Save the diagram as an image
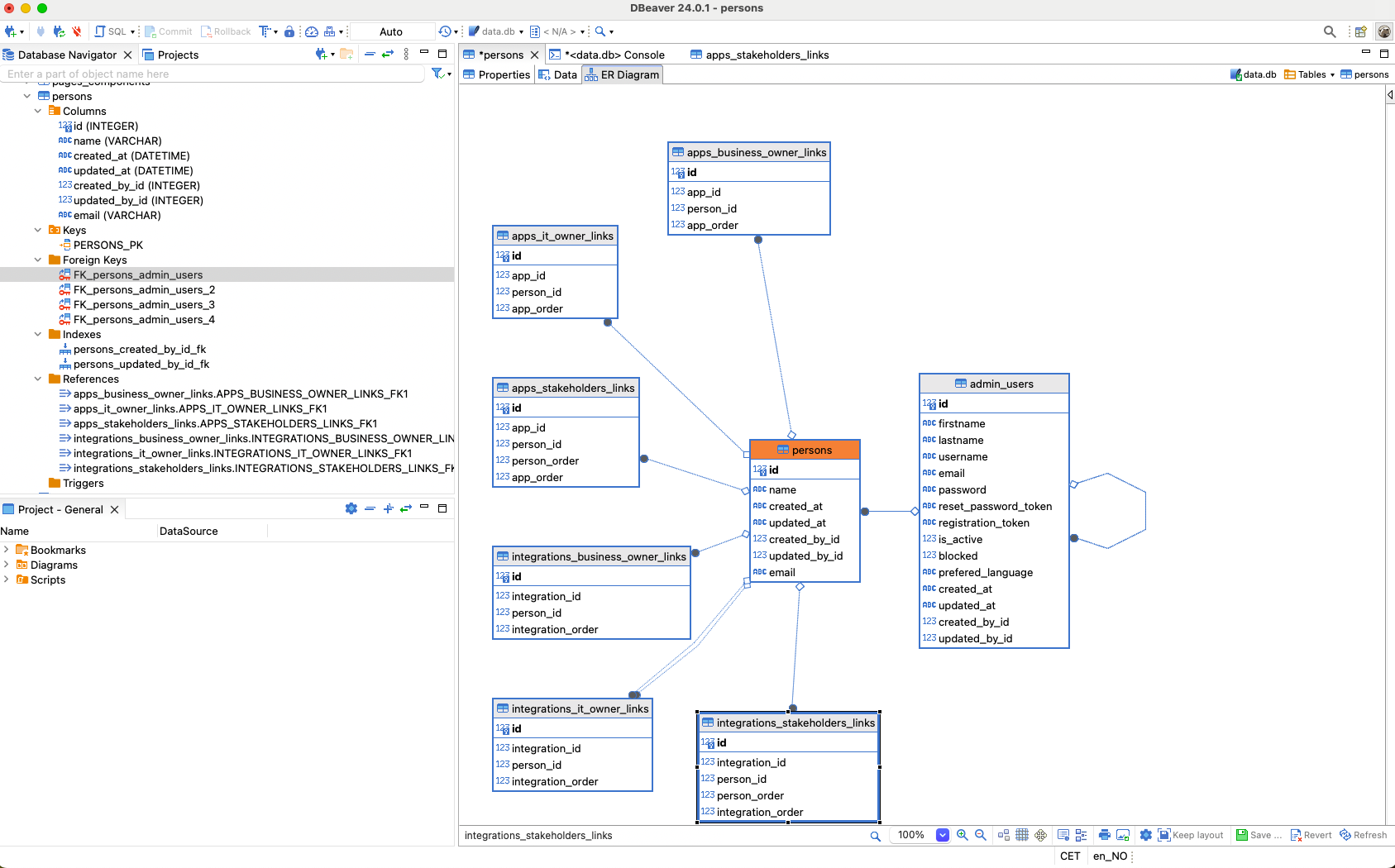This screenshot has width=1395, height=868. (x=1122, y=835)
